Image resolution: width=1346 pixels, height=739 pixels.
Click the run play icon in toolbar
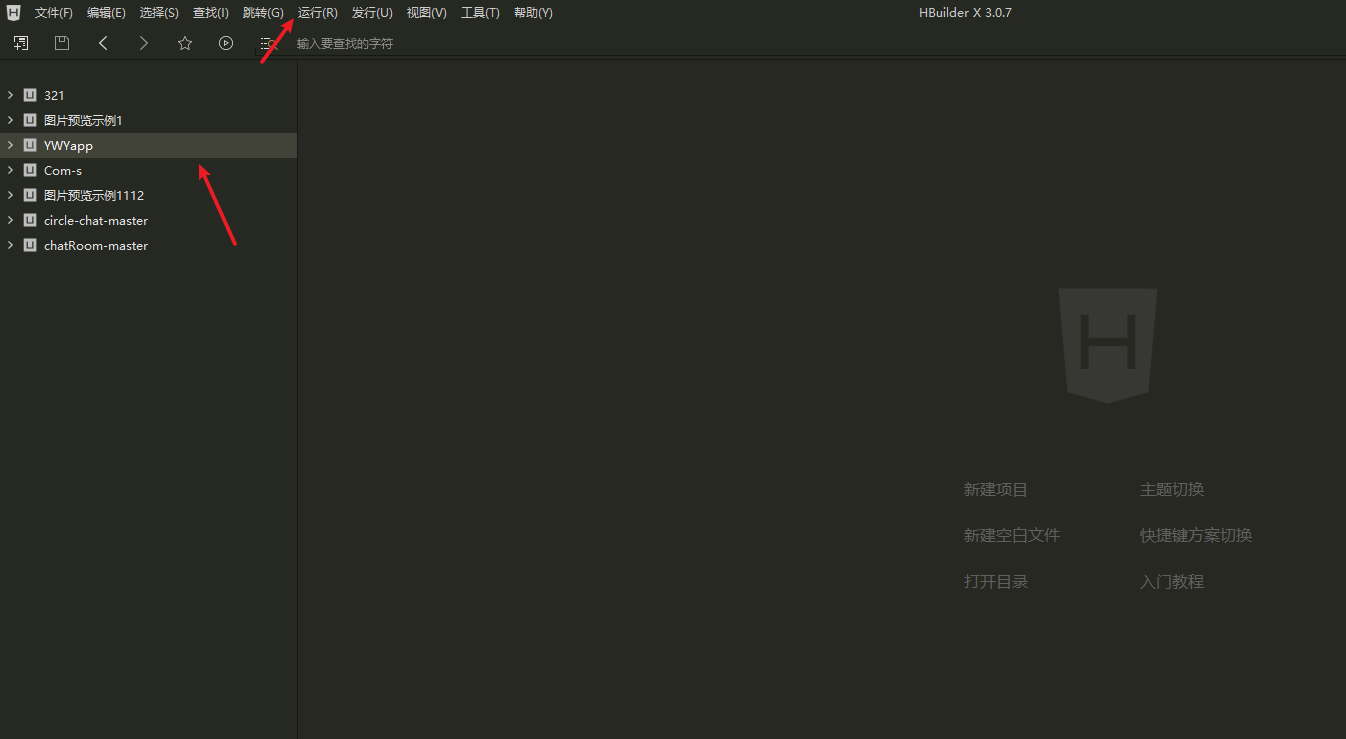[226, 43]
